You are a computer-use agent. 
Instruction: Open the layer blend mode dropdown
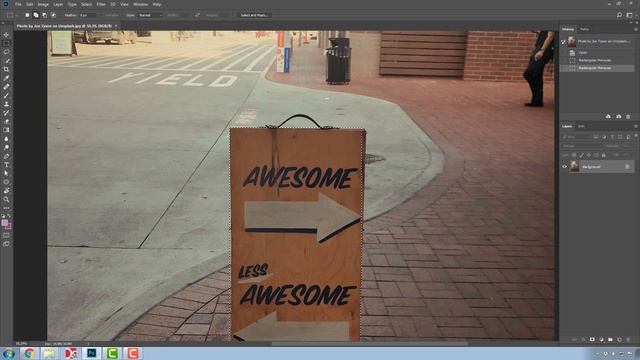pyautogui.click(x=581, y=146)
